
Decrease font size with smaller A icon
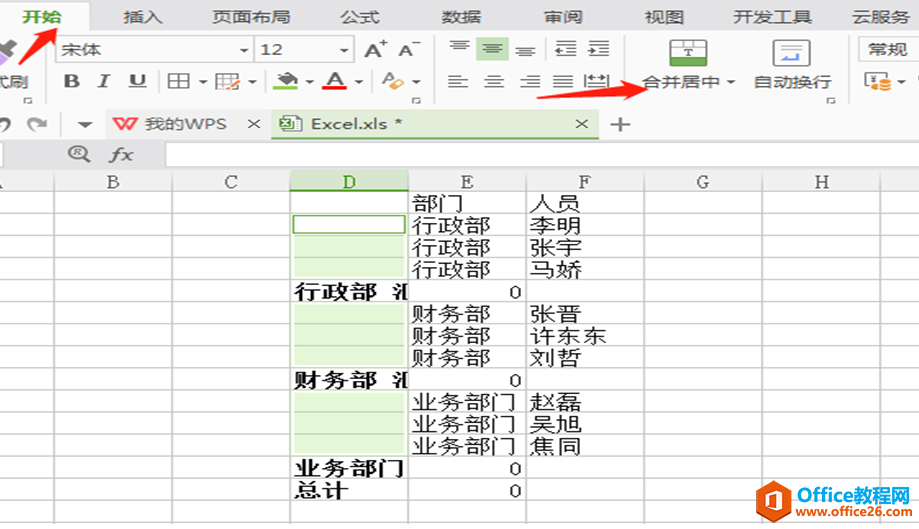click(409, 50)
